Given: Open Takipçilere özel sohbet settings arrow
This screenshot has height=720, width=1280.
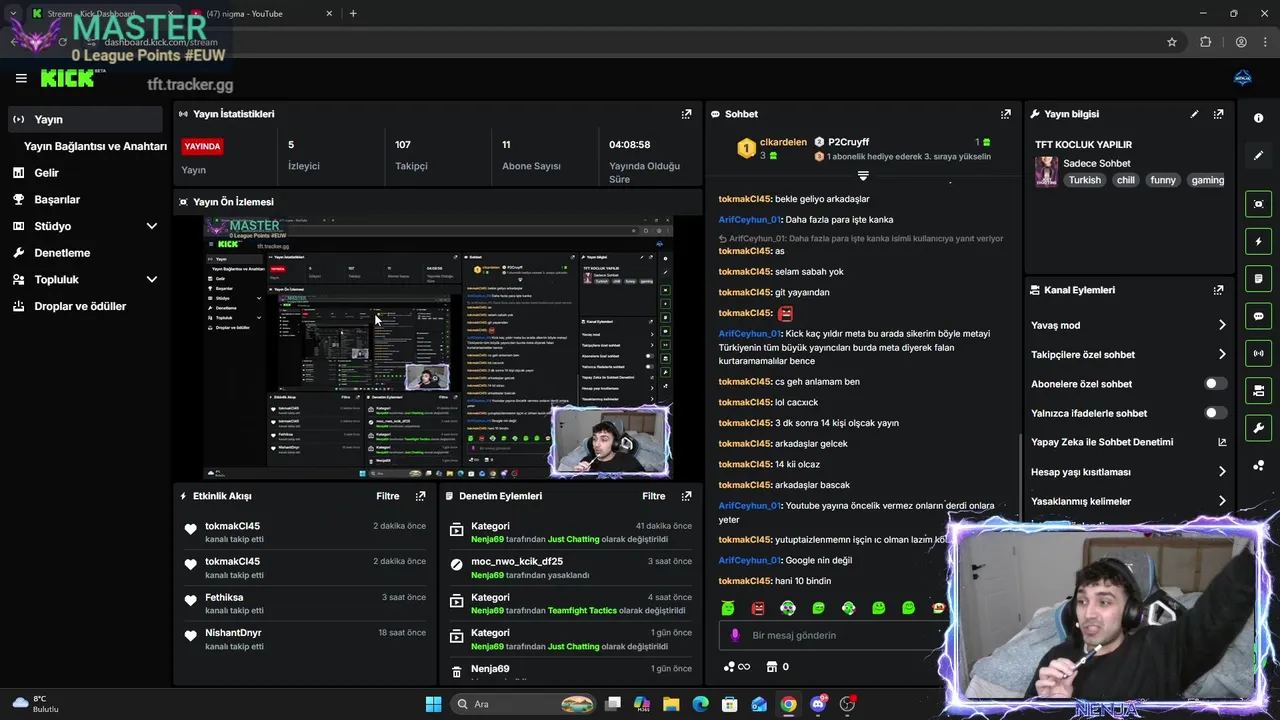Looking at the screenshot, I should (1221, 354).
